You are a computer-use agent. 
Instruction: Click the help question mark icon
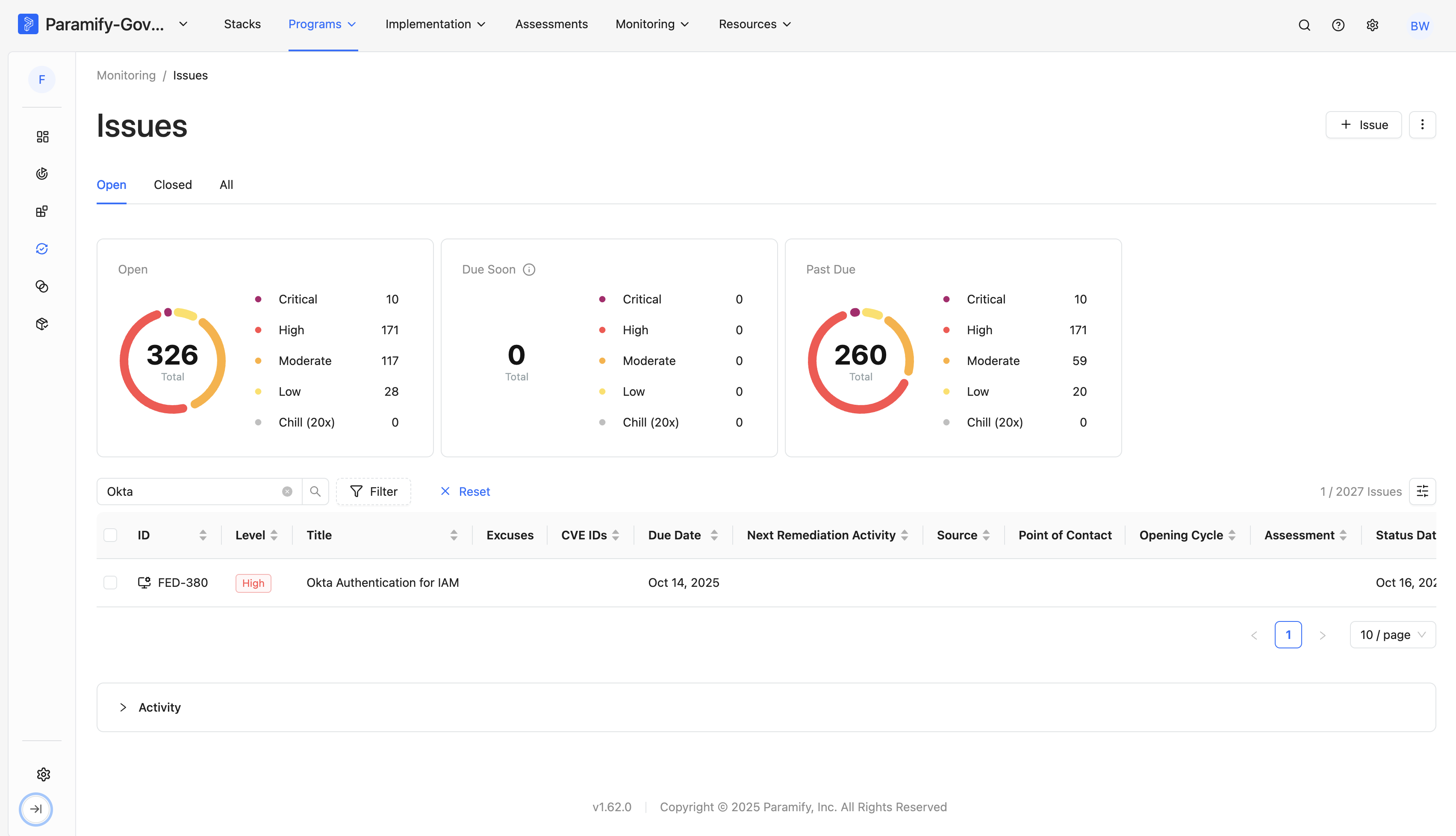tap(1338, 25)
